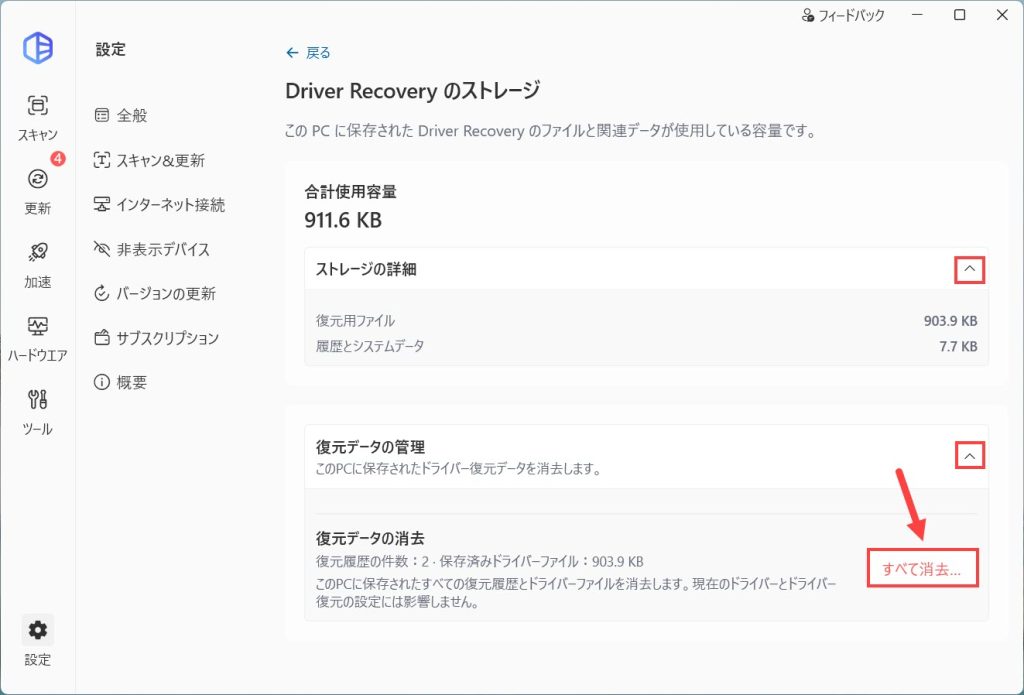Click the red badge showing 4
This screenshot has height=695, width=1024.
[x=58, y=159]
